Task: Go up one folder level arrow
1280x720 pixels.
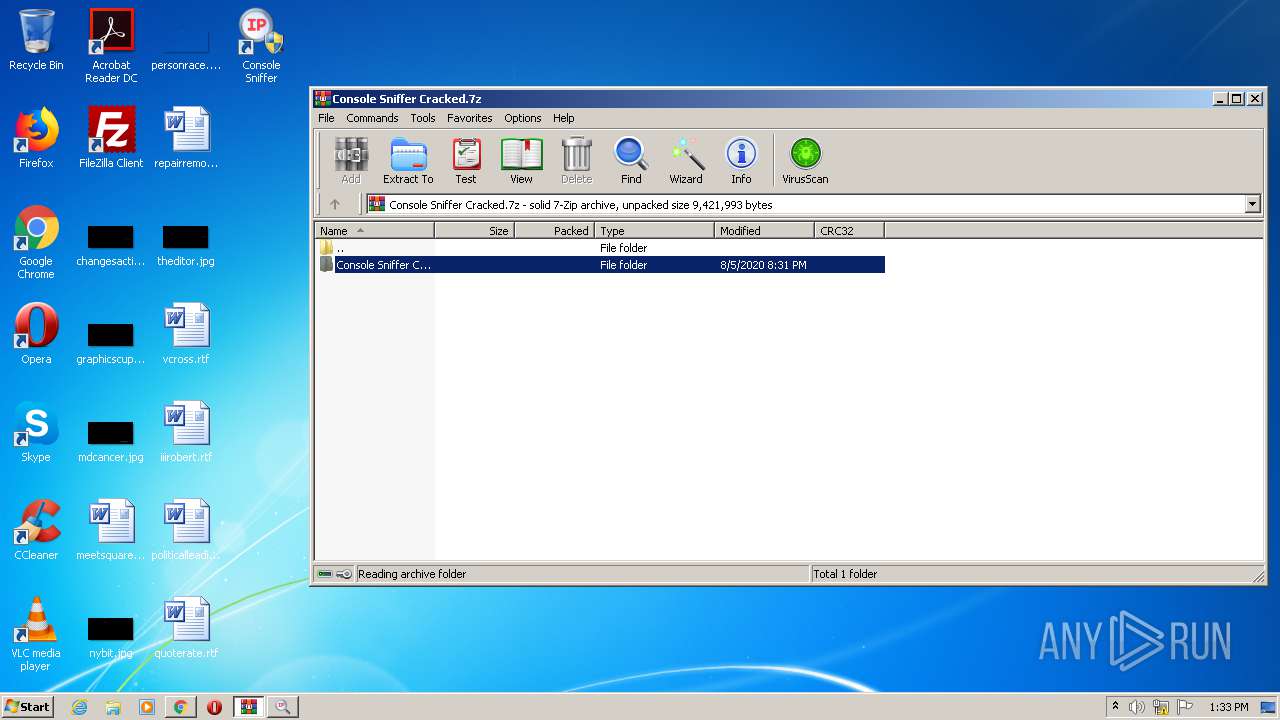Action: [x=335, y=204]
